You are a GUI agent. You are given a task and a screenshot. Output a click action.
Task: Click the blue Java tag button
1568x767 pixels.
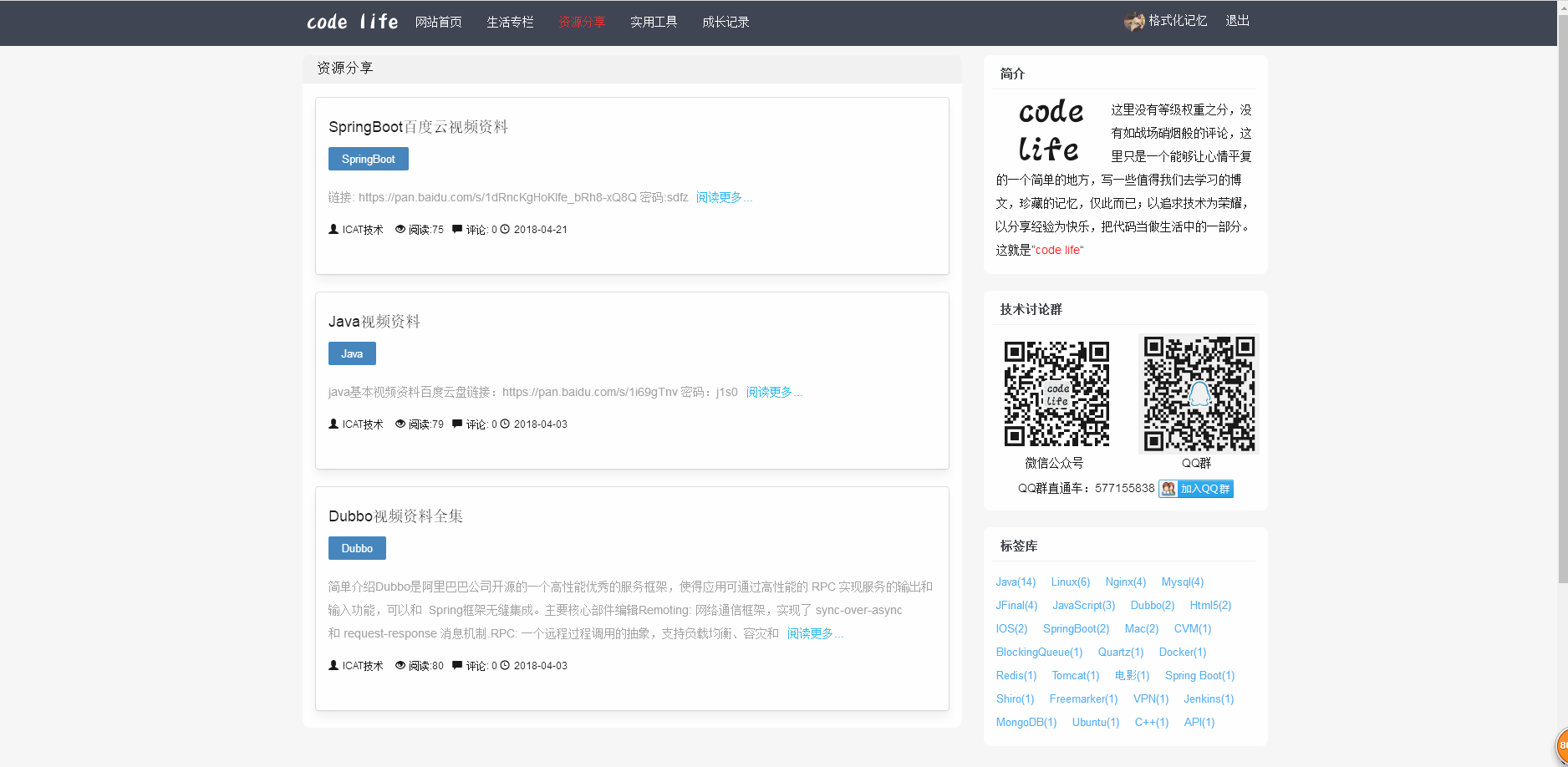tap(352, 353)
